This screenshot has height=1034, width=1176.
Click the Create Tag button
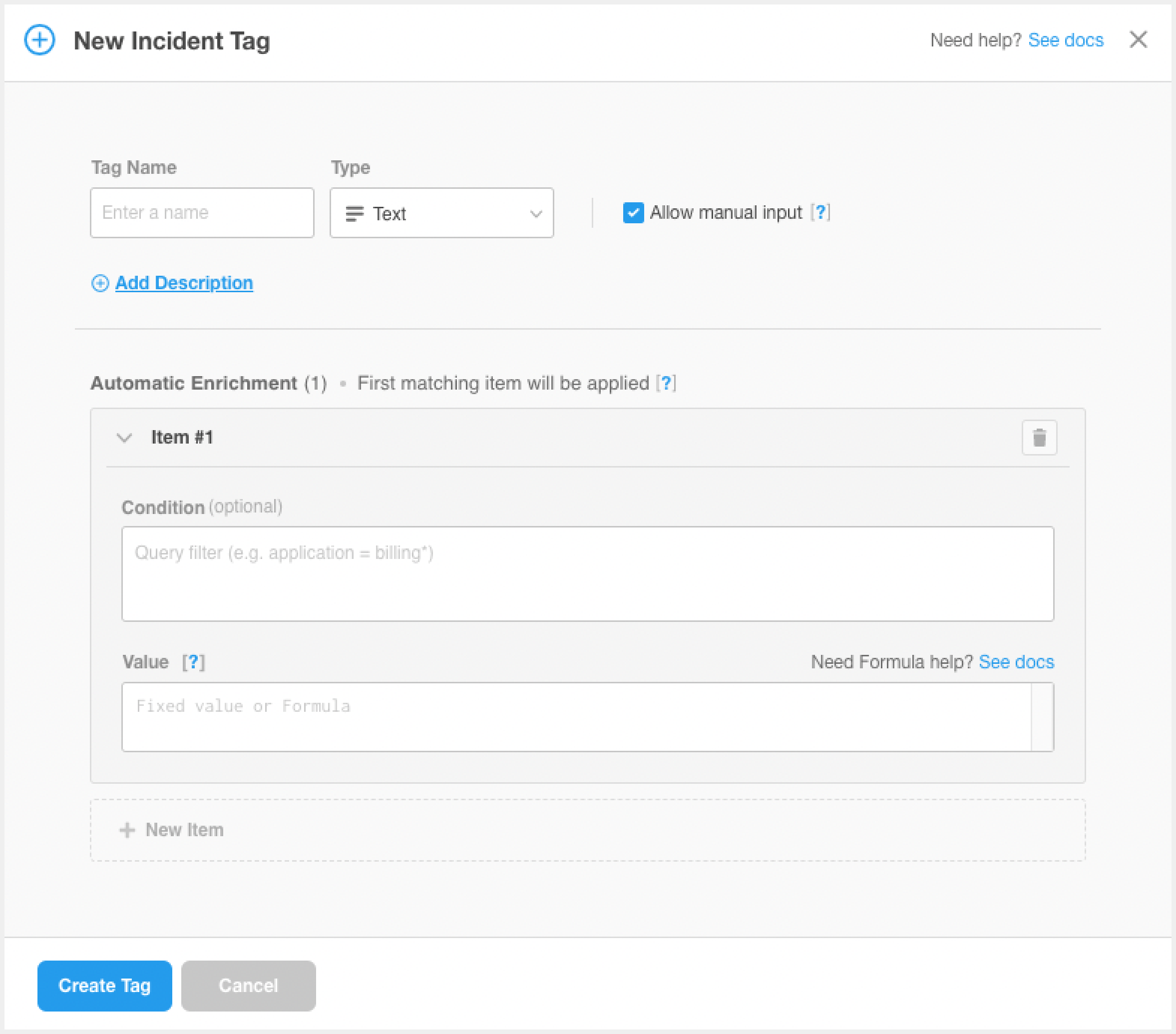coord(105,985)
